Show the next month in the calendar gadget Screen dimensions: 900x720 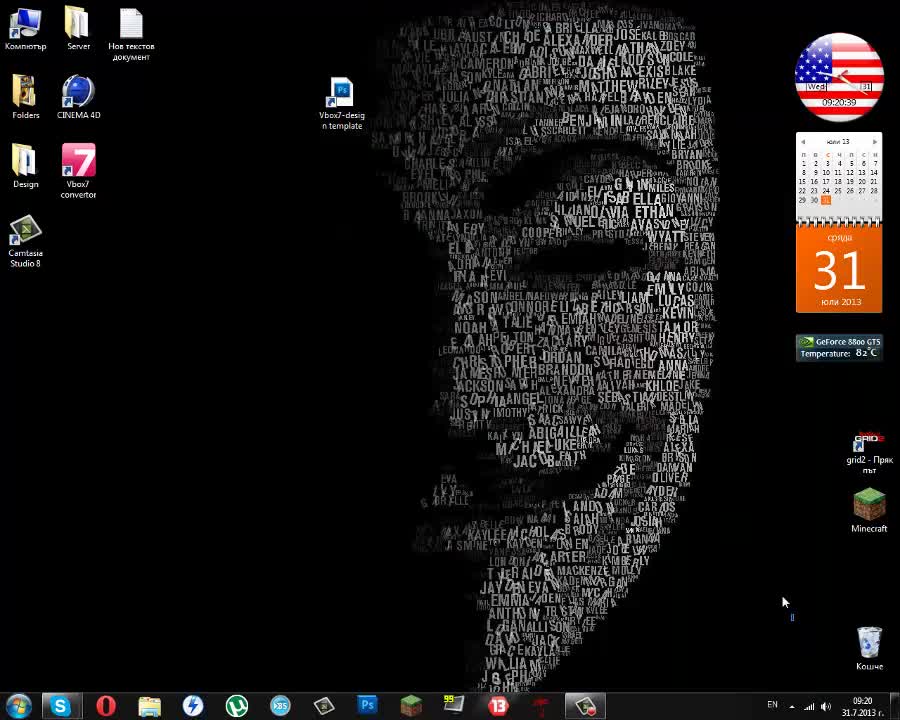875,142
